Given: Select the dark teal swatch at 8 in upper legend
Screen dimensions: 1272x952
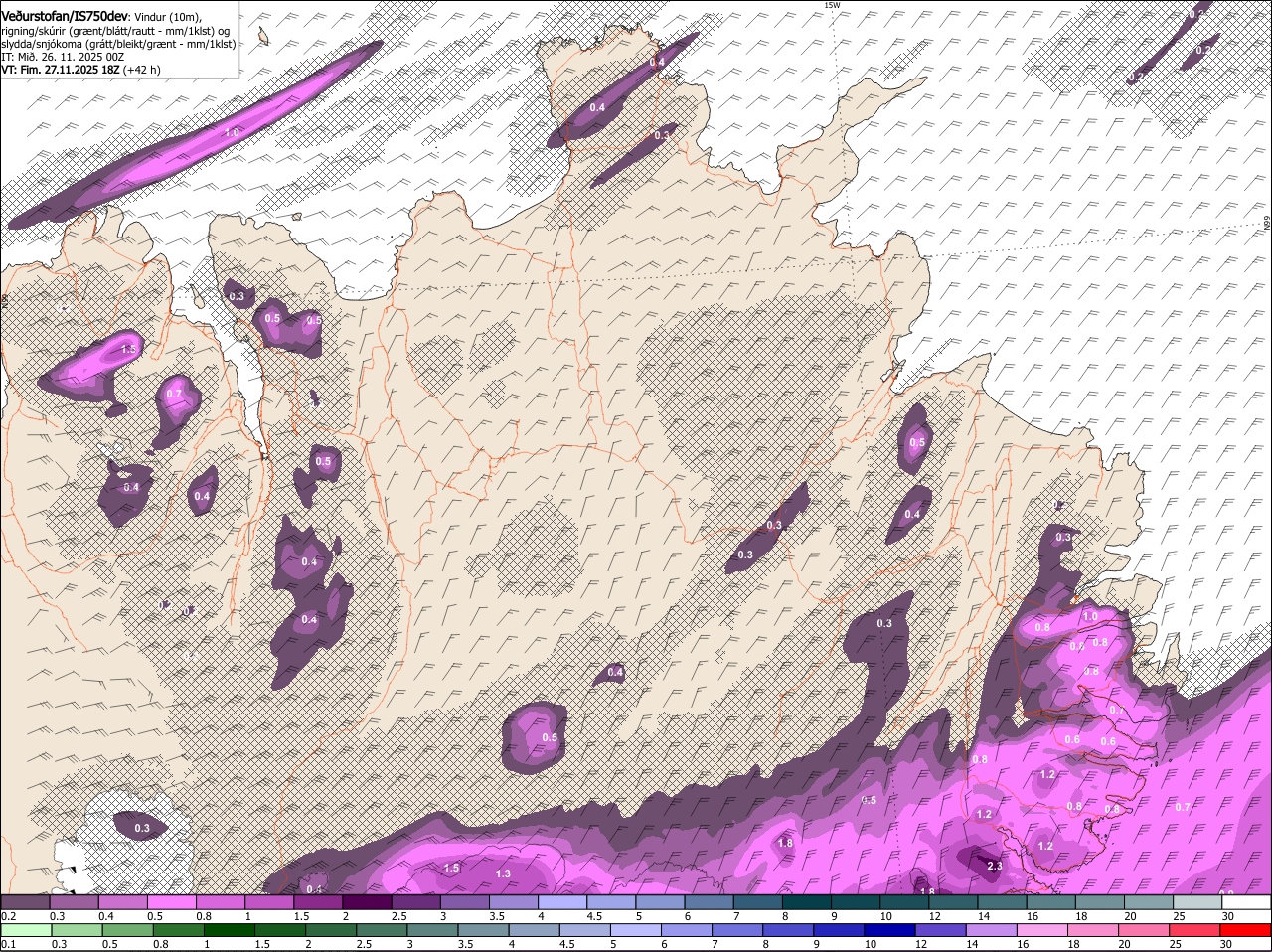Looking at the screenshot, I should pos(807,901).
